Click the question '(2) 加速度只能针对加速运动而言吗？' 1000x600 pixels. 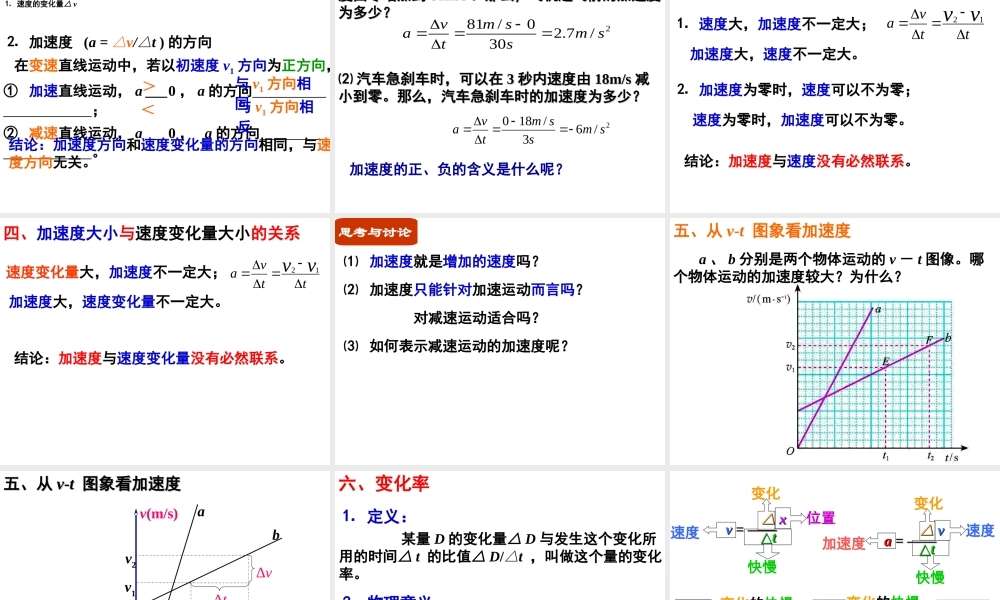(x=464, y=290)
